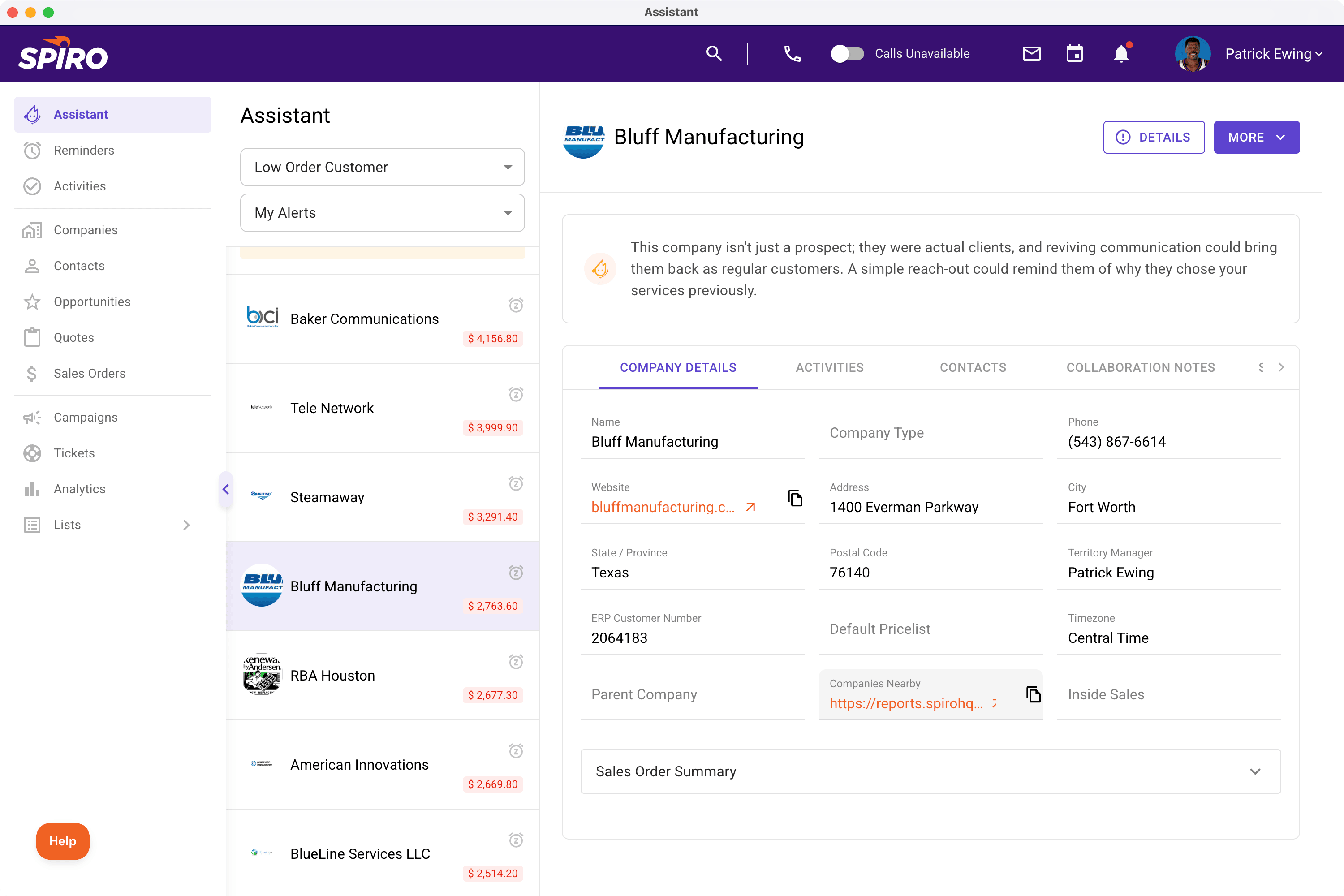Switch to CONTACTS tab
The width and height of the screenshot is (1344, 896).
[x=973, y=367]
